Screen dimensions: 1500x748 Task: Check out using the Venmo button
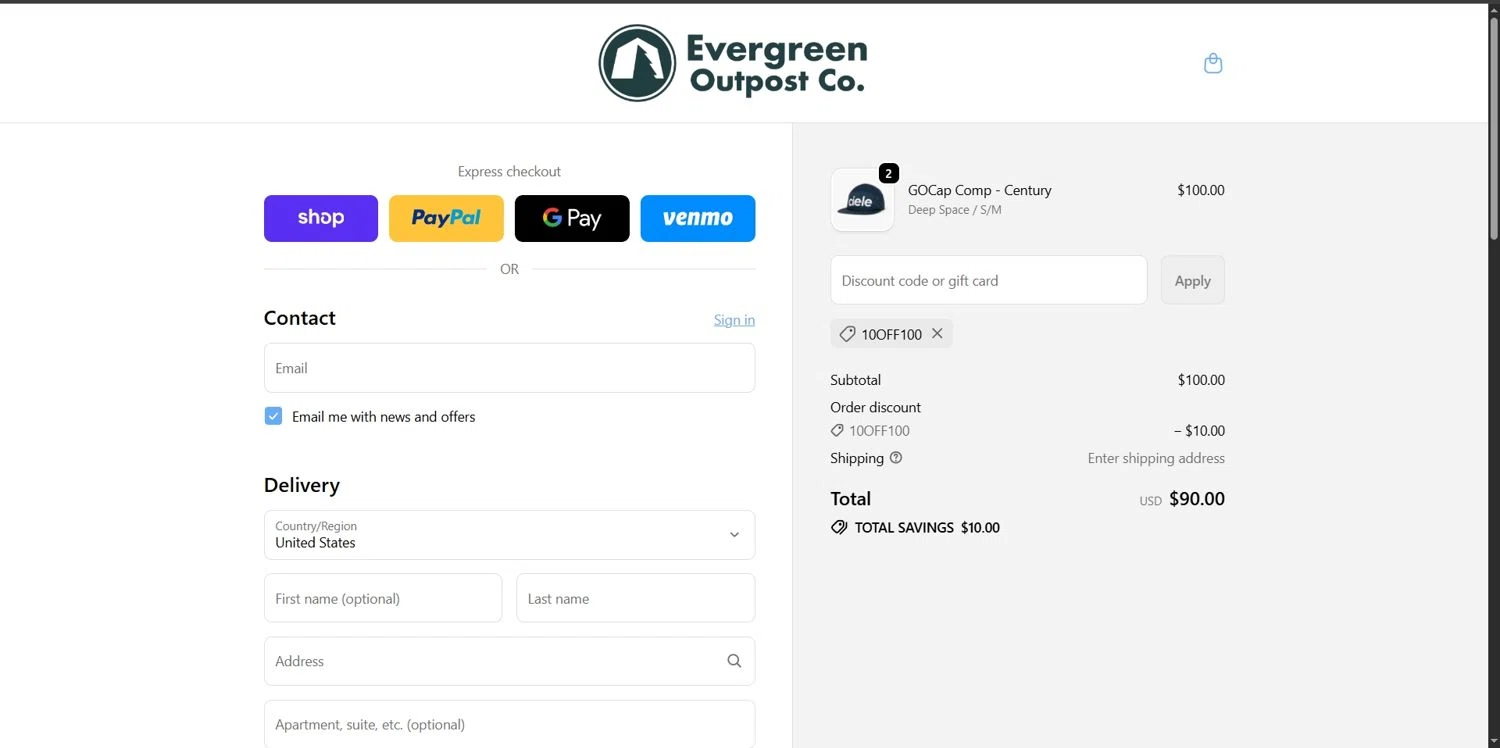click(x=698, y=218)
